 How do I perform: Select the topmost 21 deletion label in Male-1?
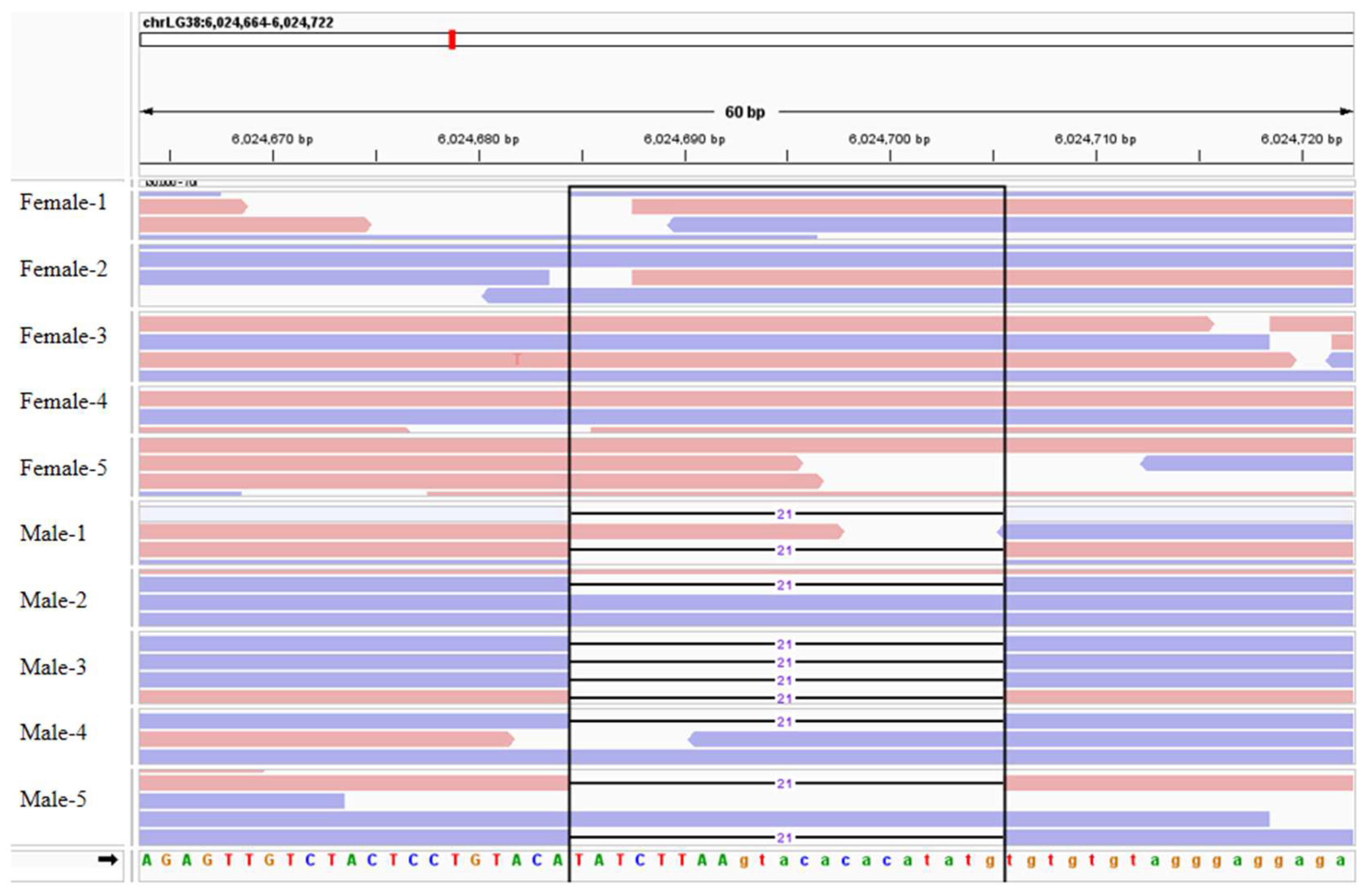click(x=784, y=514)
